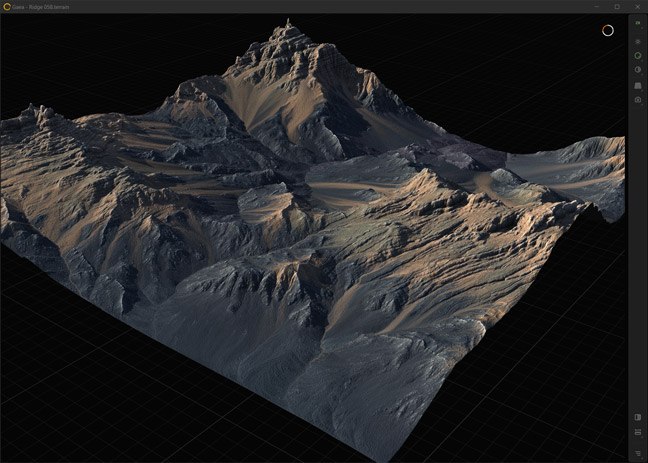Toggle the 2D view mode icon
This screenshot has width=648, height=463.
click(x=638, y=22)
